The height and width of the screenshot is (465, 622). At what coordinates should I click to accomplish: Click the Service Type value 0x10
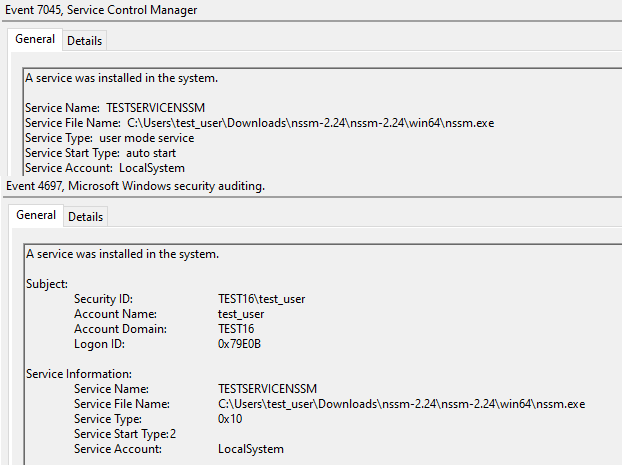tap(229, 419)
